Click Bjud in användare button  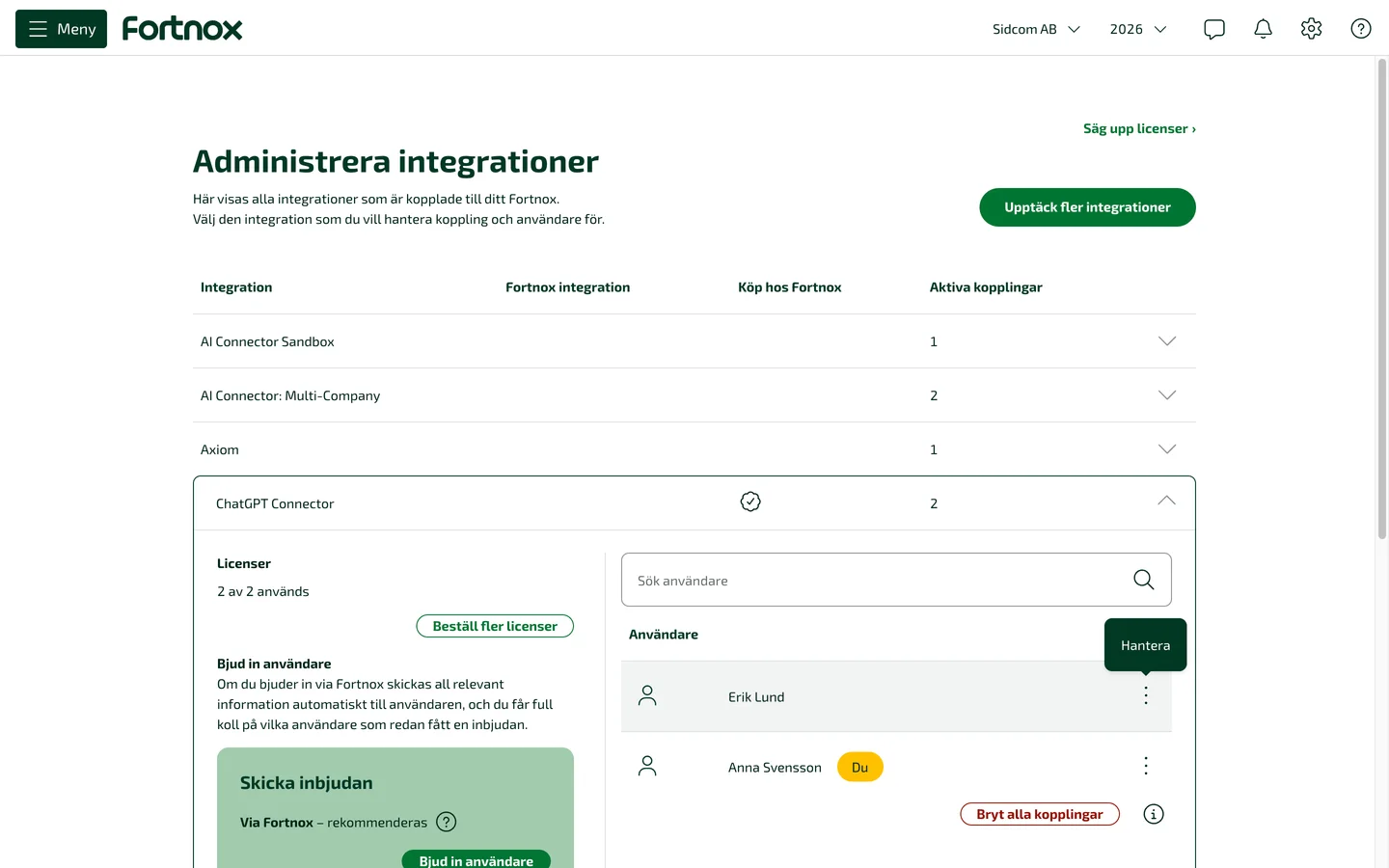477,859
